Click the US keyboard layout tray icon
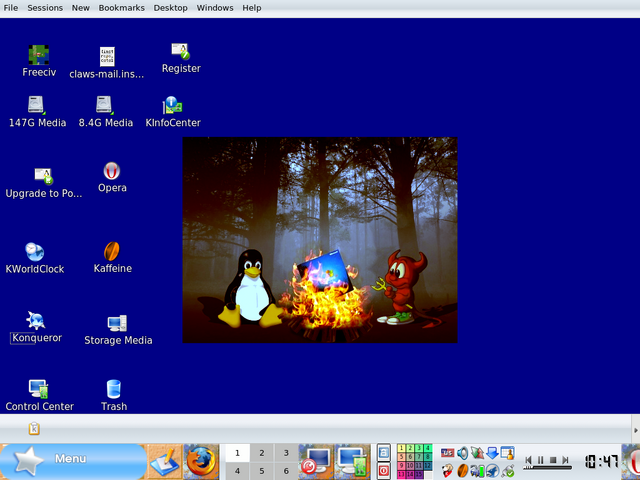This screenshot has height=480, width=640. point(447,453)
